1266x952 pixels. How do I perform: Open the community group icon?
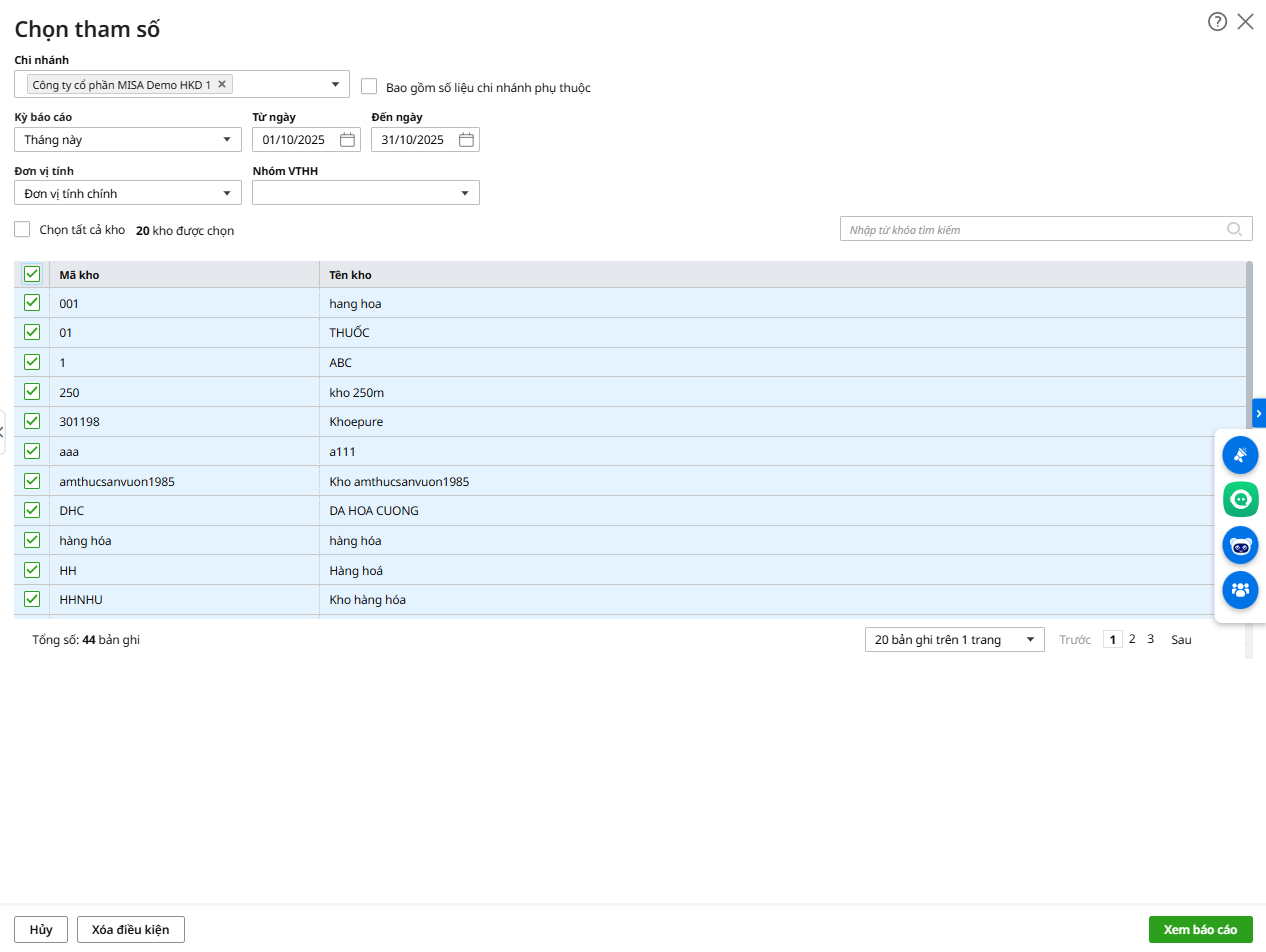pyautogui.click(x=1240, y=590)
